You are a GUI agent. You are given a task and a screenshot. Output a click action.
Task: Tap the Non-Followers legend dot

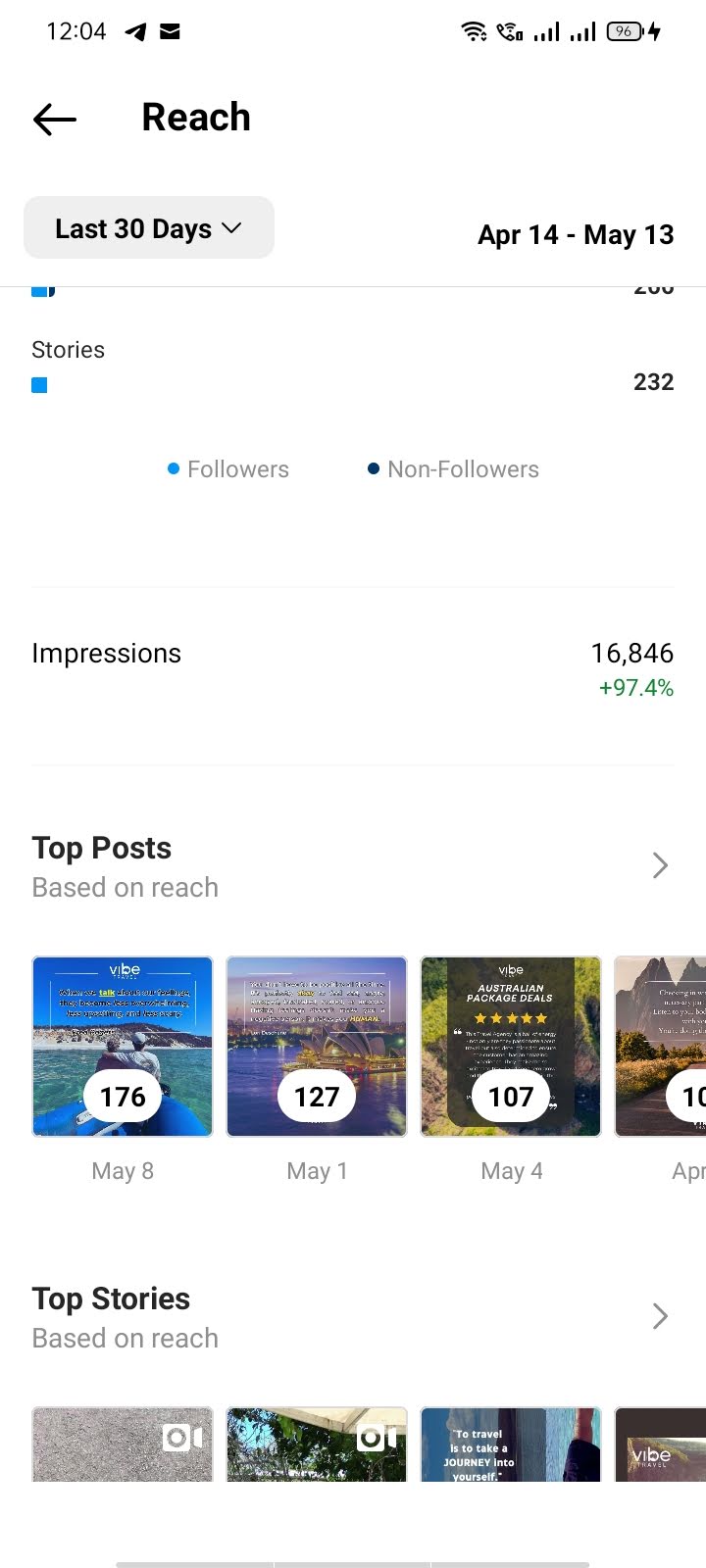374,469
